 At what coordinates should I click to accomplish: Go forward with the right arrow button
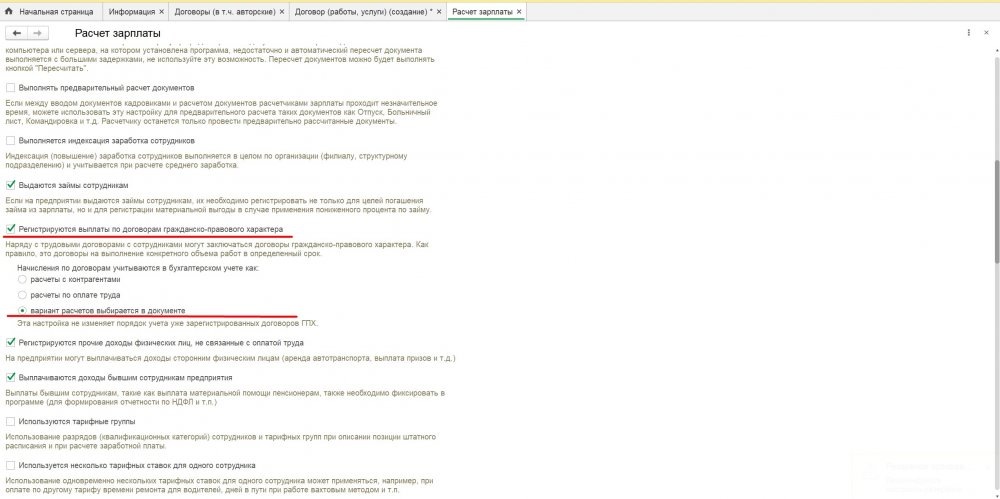pos(37,33)
